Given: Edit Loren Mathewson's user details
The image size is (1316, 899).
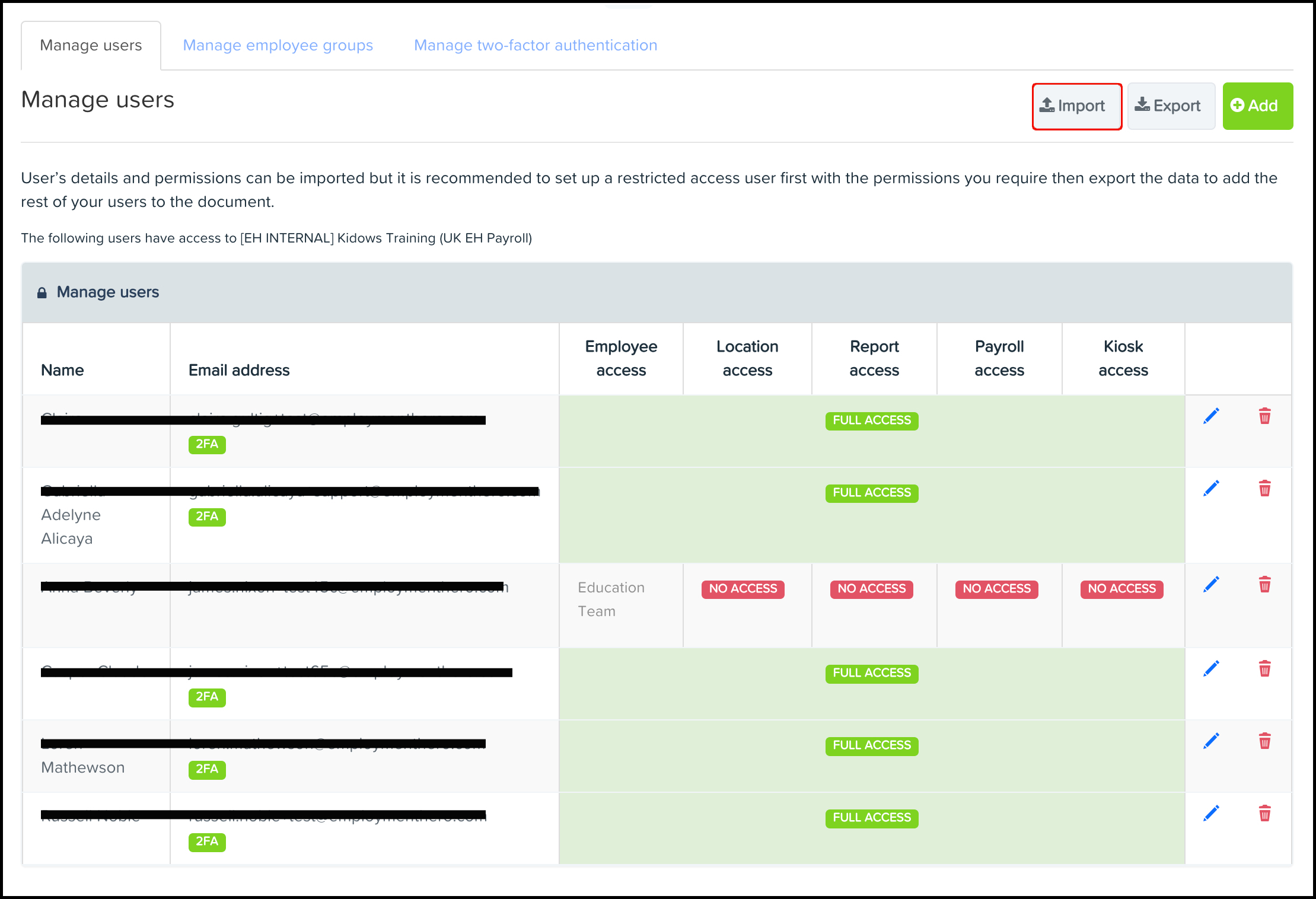Looking at the screenshot, I should click(1211, 740).
